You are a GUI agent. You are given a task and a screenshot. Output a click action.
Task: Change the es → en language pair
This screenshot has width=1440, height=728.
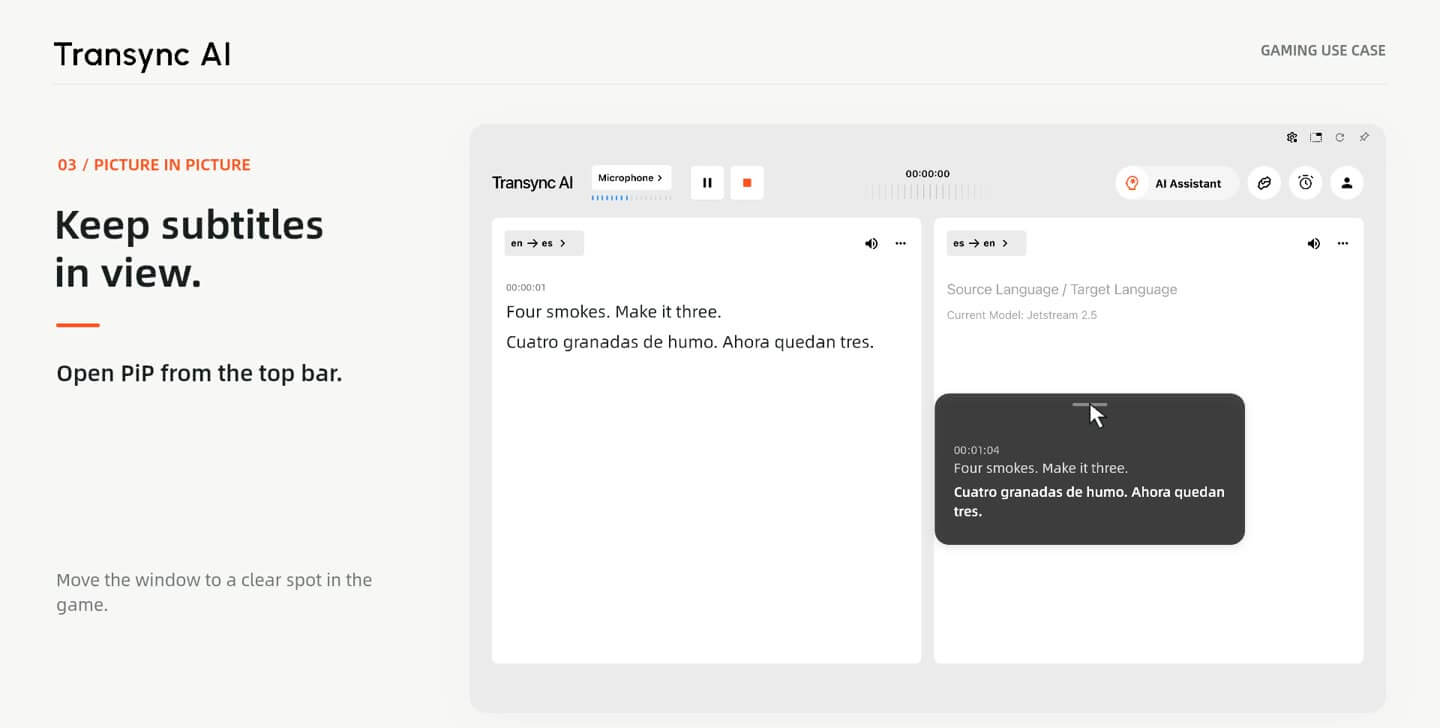[986, 243]
